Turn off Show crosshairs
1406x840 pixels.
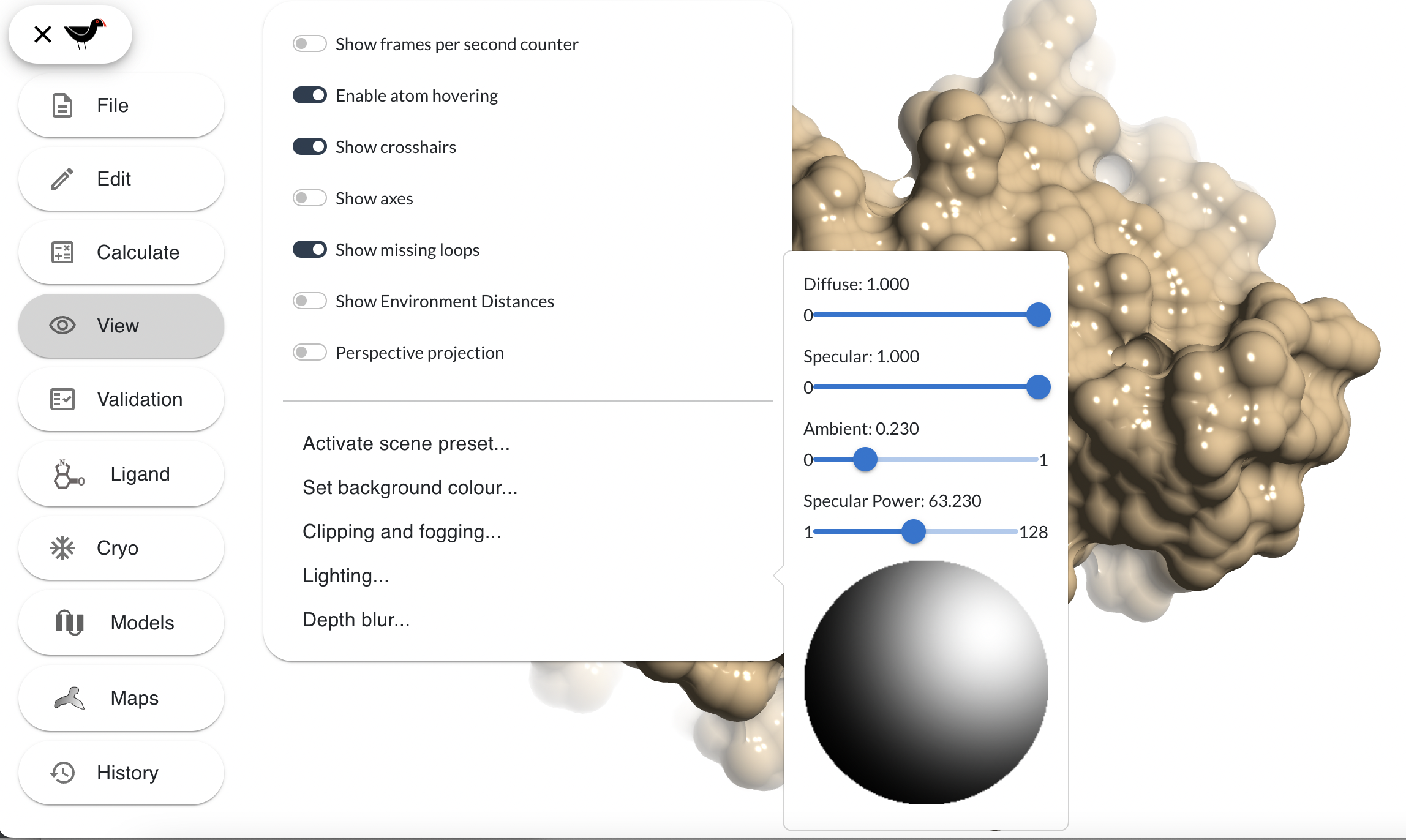[x=309, y=147]
